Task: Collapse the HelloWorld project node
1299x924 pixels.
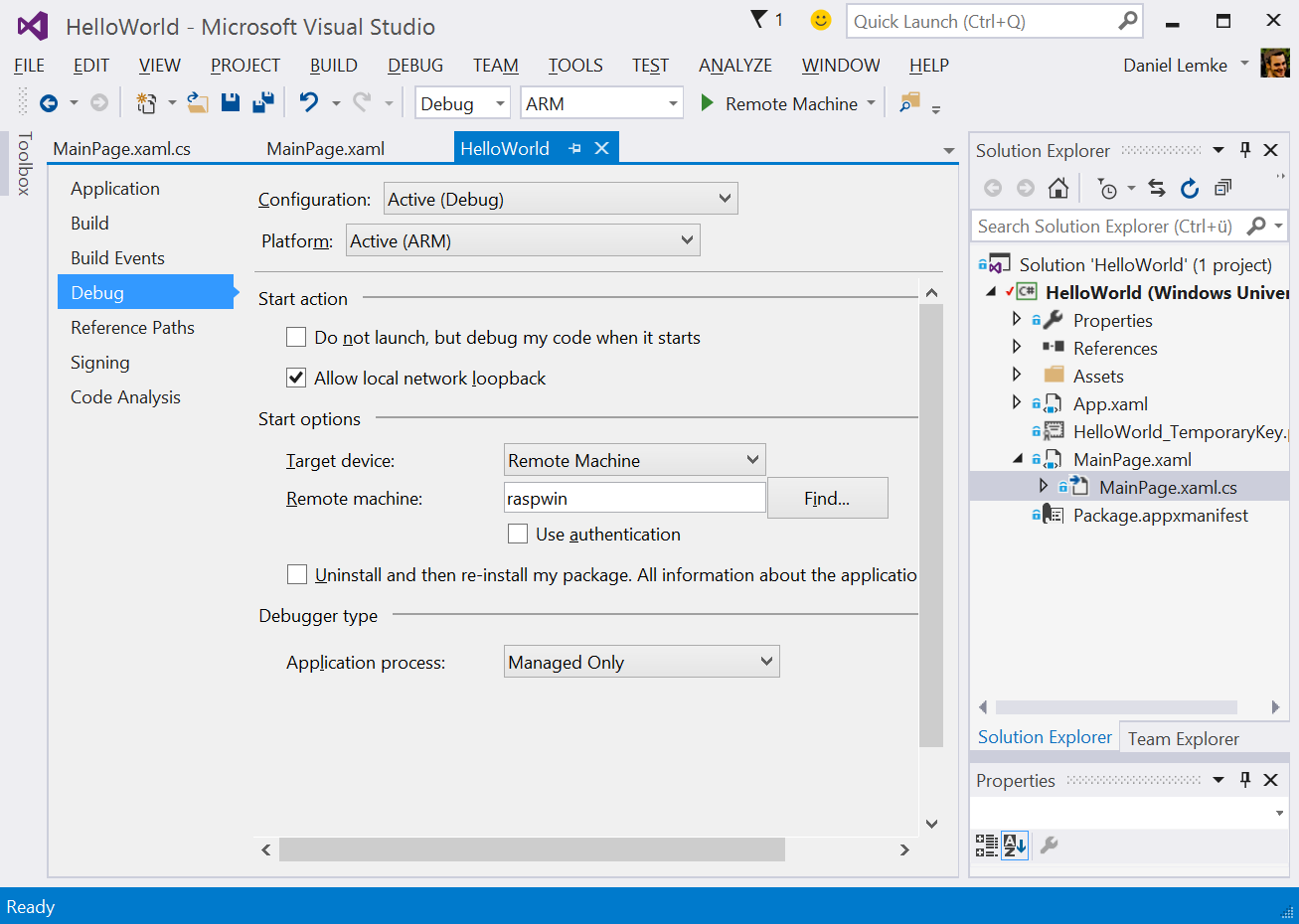Action: [991, 292]
